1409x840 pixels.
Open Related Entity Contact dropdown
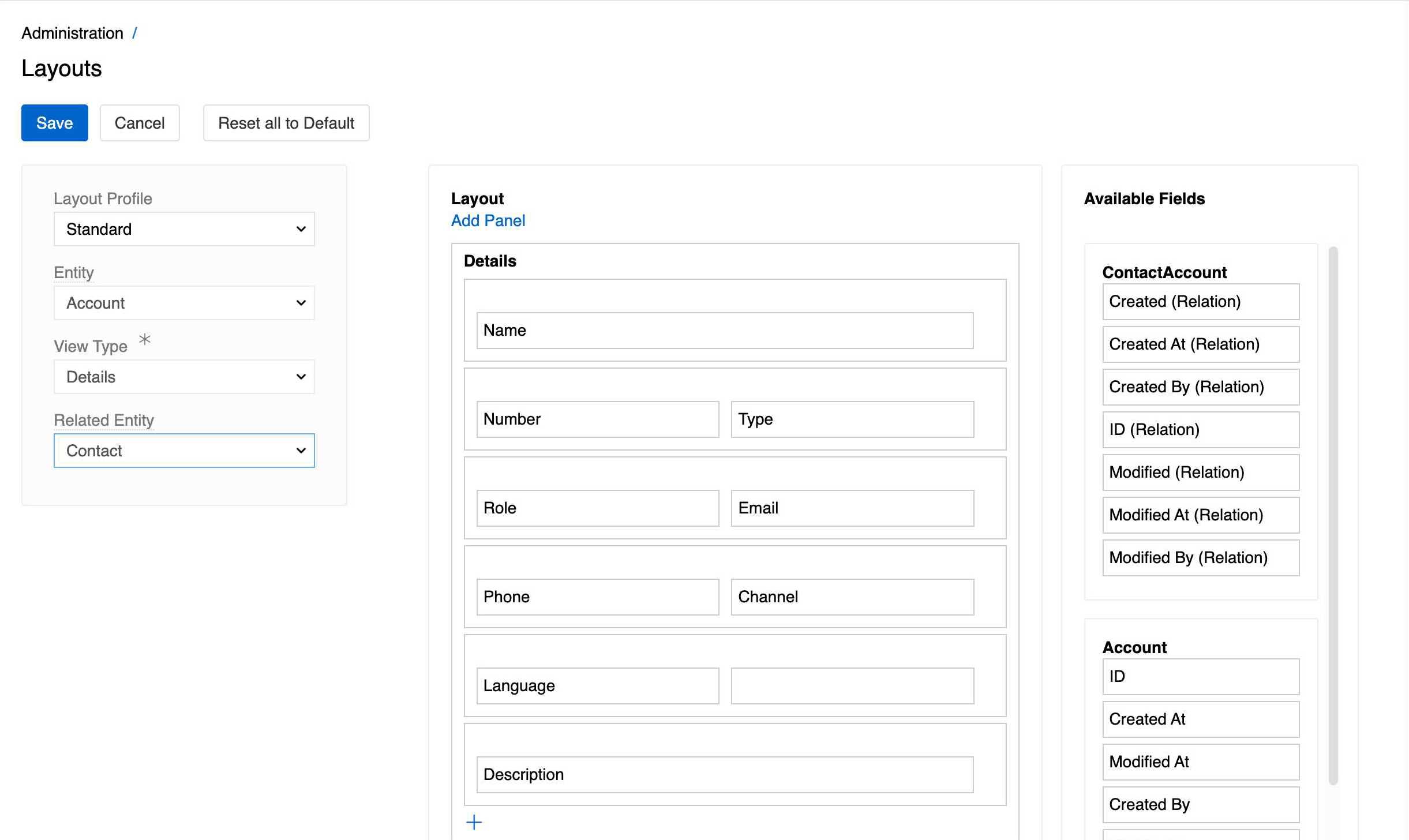pyautogui.click(x=184, y=451)
